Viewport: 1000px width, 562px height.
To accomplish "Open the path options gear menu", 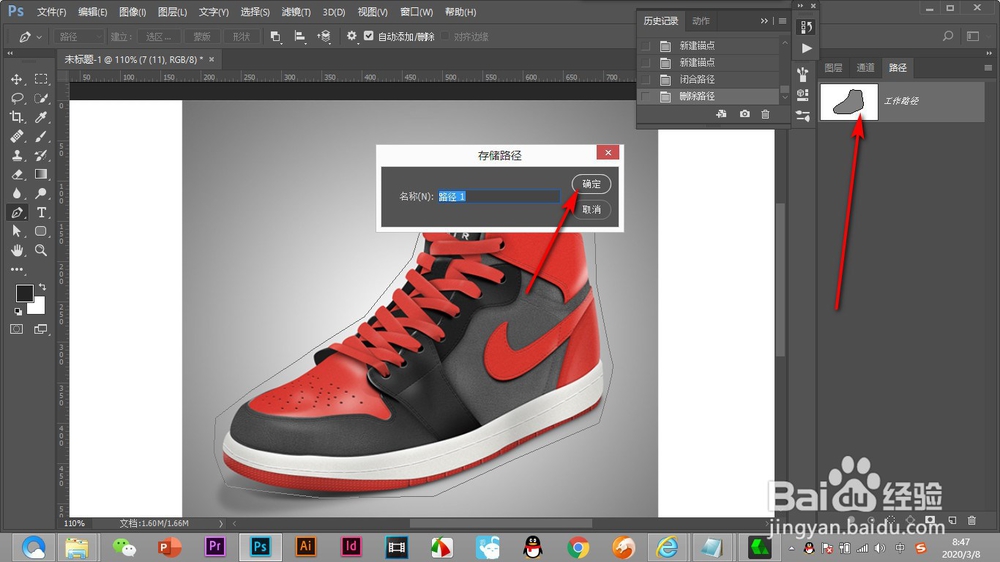I will 351,36.
